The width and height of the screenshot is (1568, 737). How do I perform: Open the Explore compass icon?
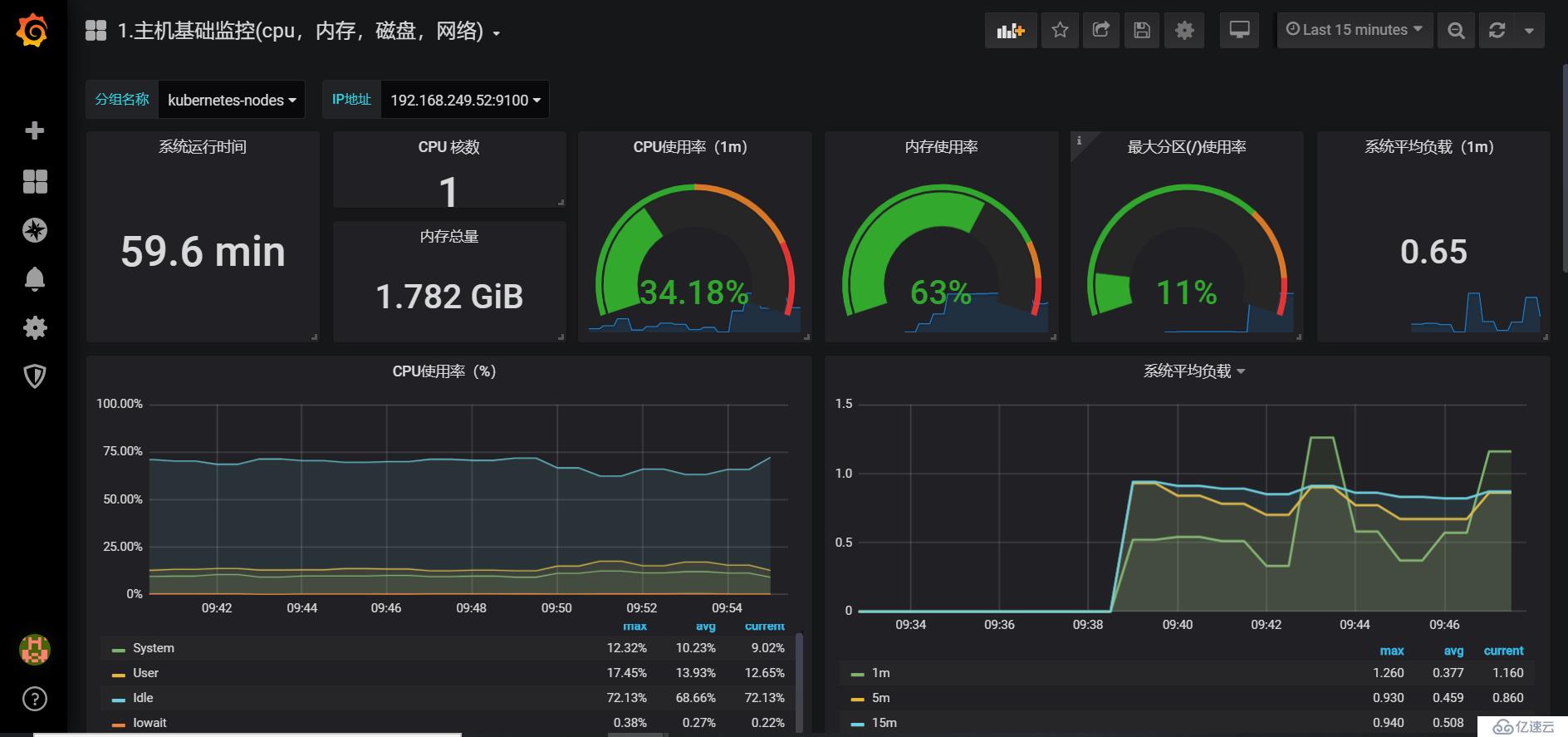35,230
